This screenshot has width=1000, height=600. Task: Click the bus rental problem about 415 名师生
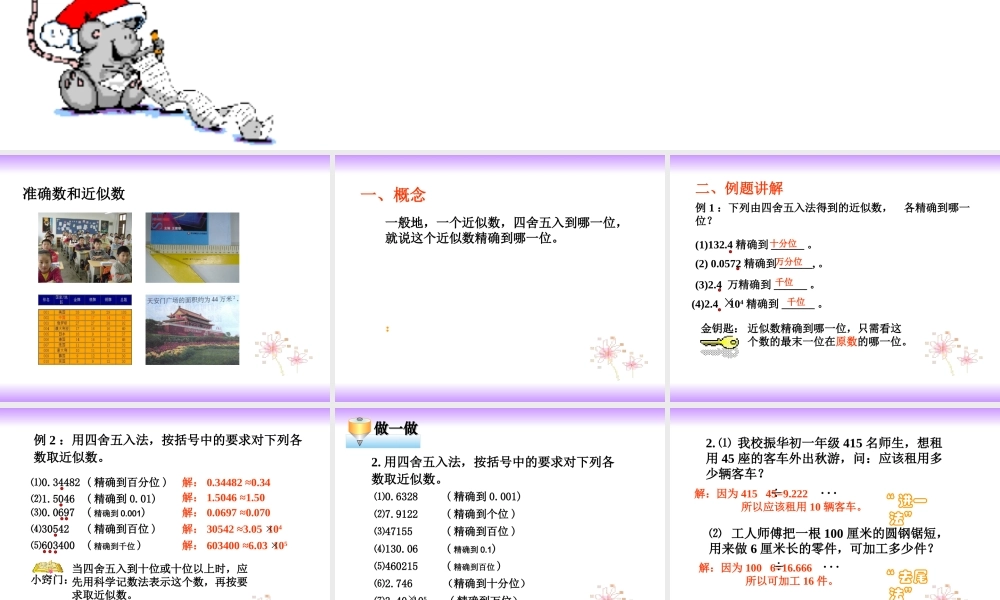tap(824, 458)
